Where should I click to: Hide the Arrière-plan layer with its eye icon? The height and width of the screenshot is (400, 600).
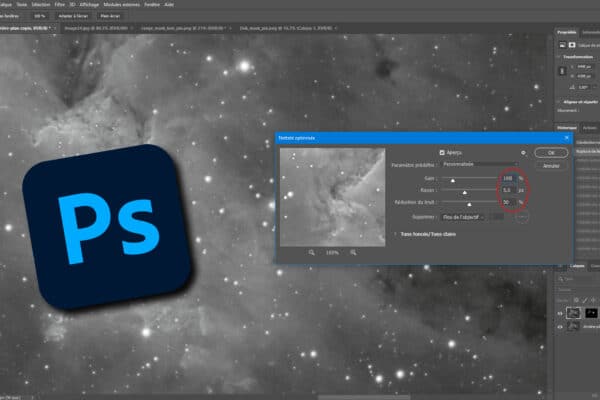click(560, 327)
